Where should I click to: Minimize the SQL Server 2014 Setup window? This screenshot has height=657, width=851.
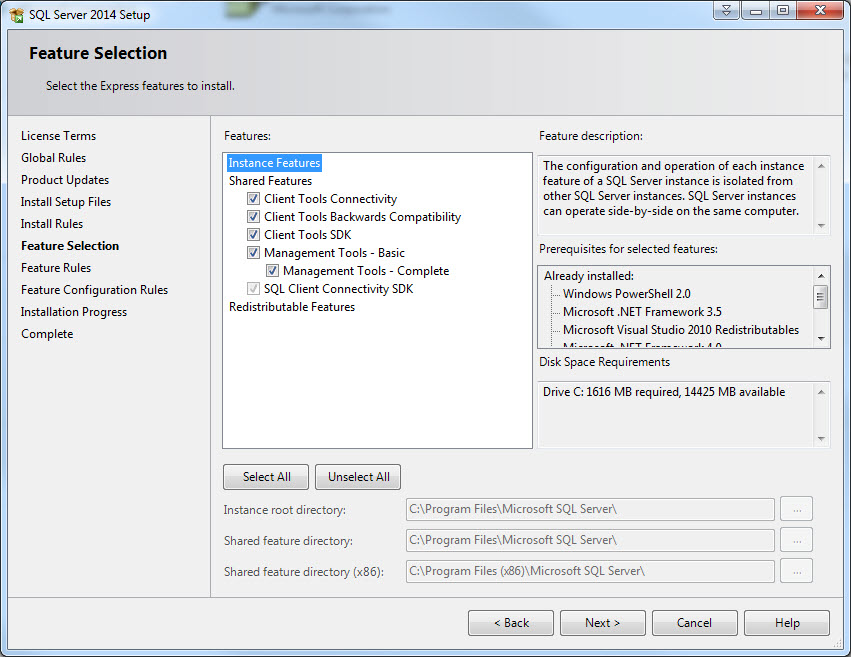755,10
